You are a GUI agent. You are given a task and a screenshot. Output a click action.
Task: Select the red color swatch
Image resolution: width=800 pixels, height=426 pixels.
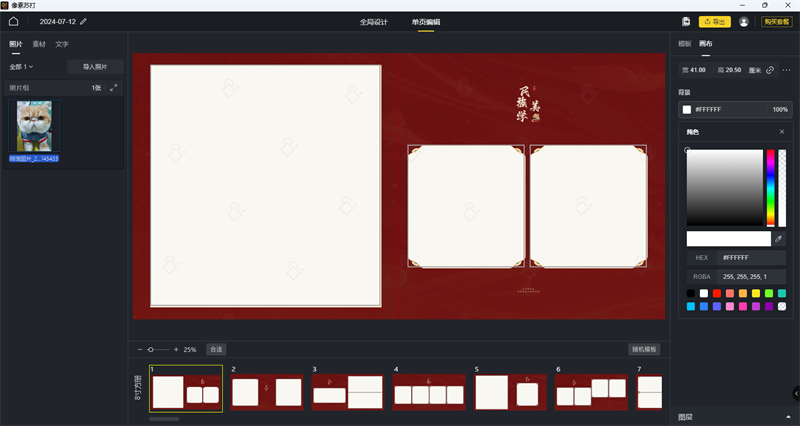pyautogui.click(x=717, y=293)
